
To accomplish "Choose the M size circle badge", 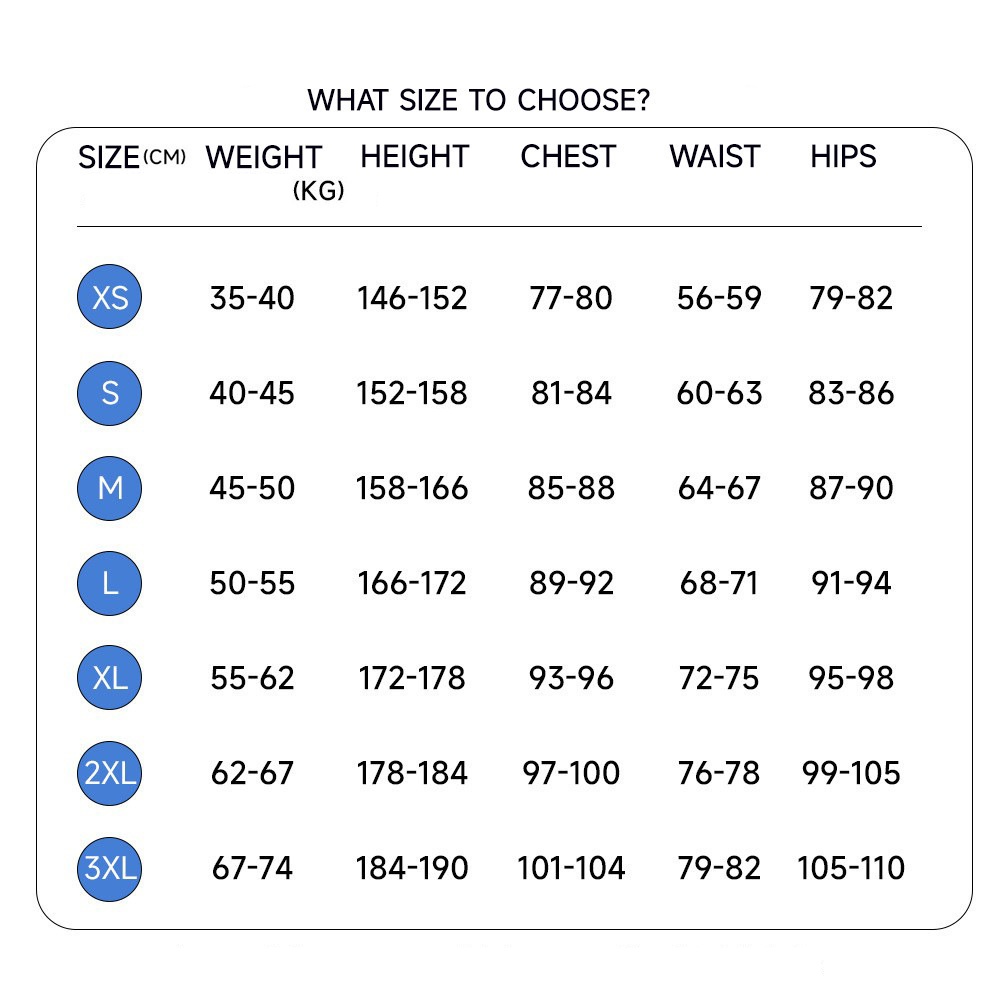I will 110,488.
